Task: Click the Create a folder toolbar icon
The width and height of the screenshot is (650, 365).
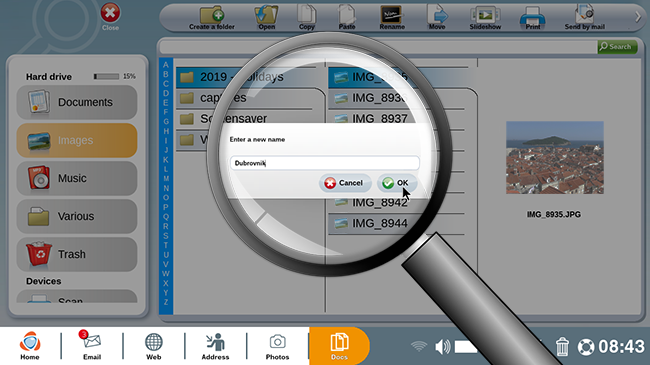Action: click(x=212, y=18)
